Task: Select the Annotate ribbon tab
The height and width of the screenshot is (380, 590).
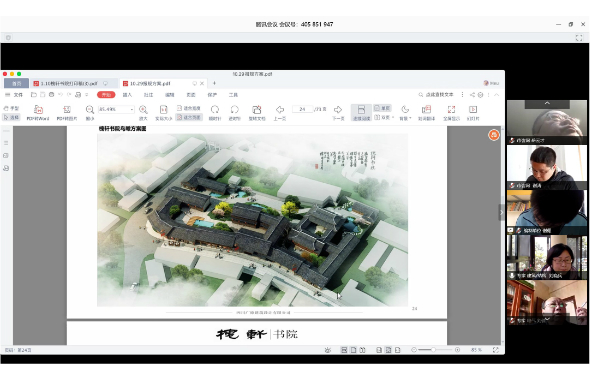Action: (x=149, y=95)
